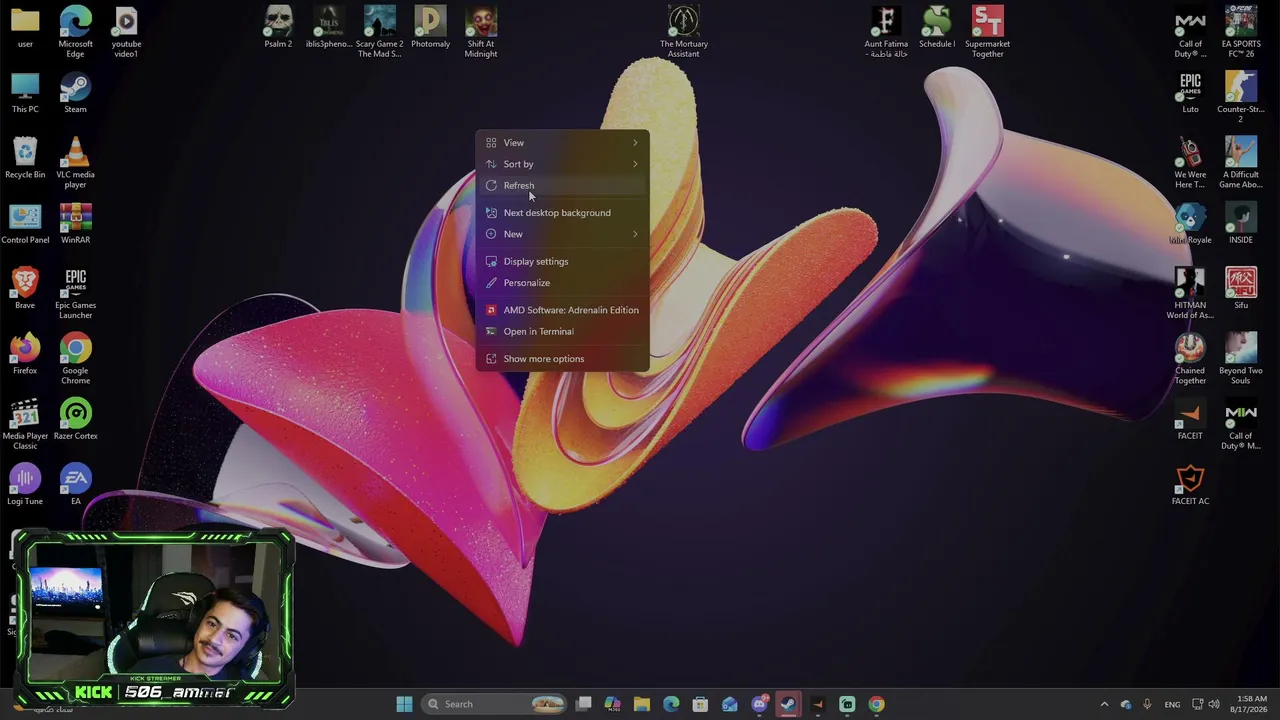Switch to Next desktop background
The height and width of the screenshot is (720, 1280).
coord(562,213)
